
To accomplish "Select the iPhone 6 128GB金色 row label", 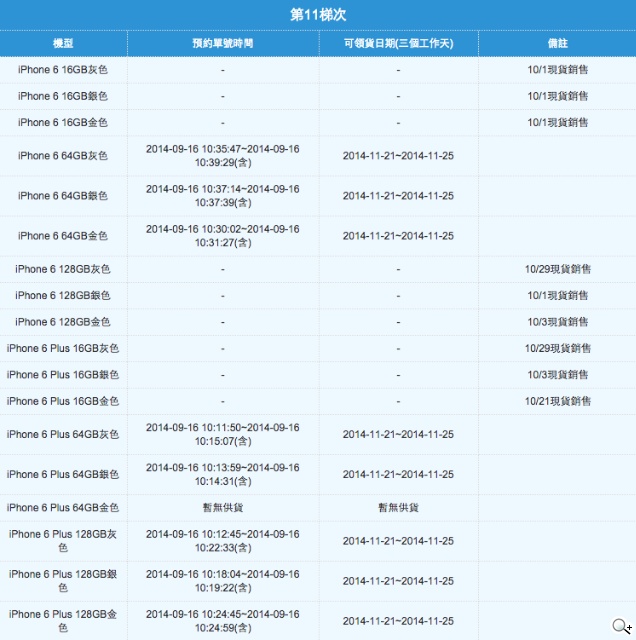I will click(x=63, y=322).
